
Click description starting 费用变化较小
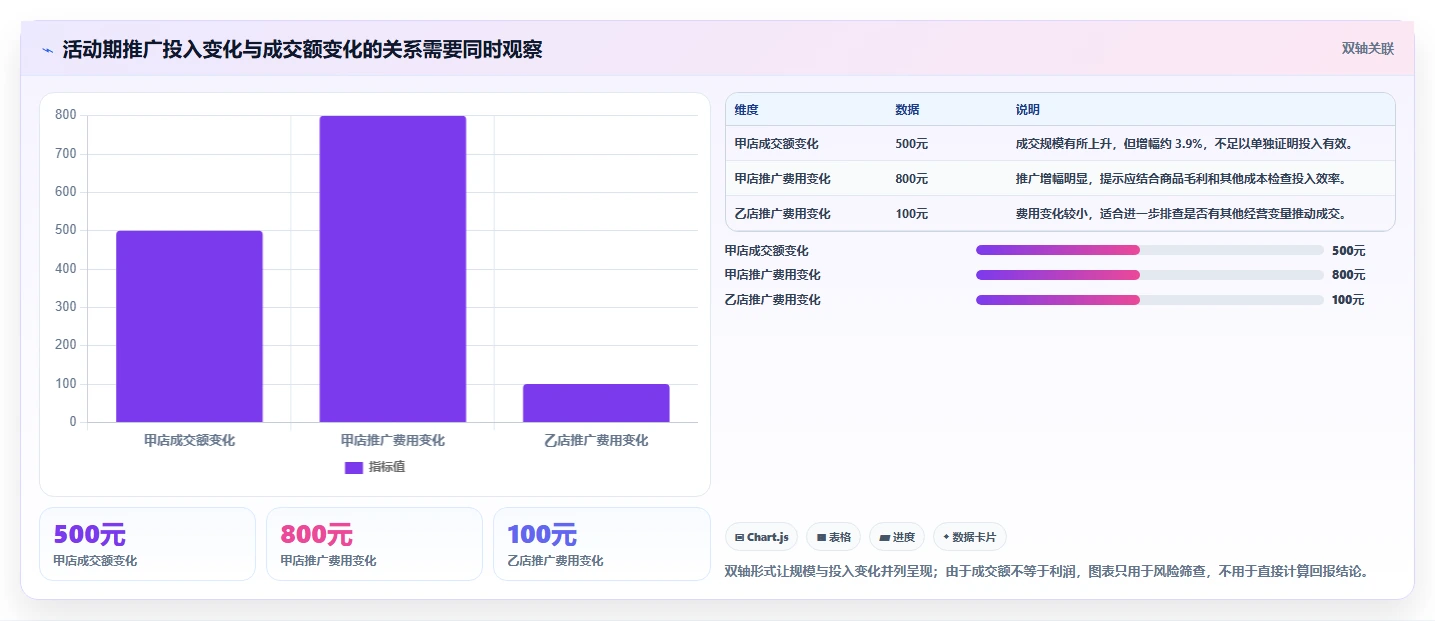pyautogui.click(x=1180, y=214)
